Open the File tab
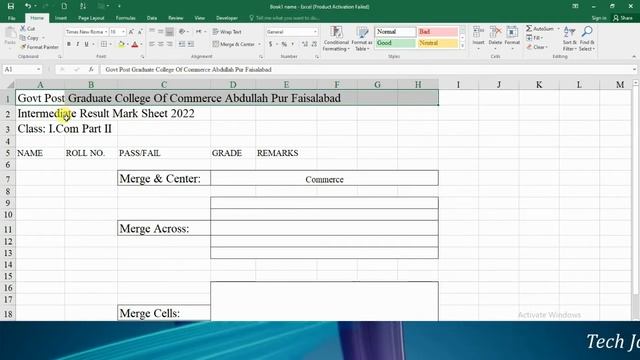 click(11, 18)
